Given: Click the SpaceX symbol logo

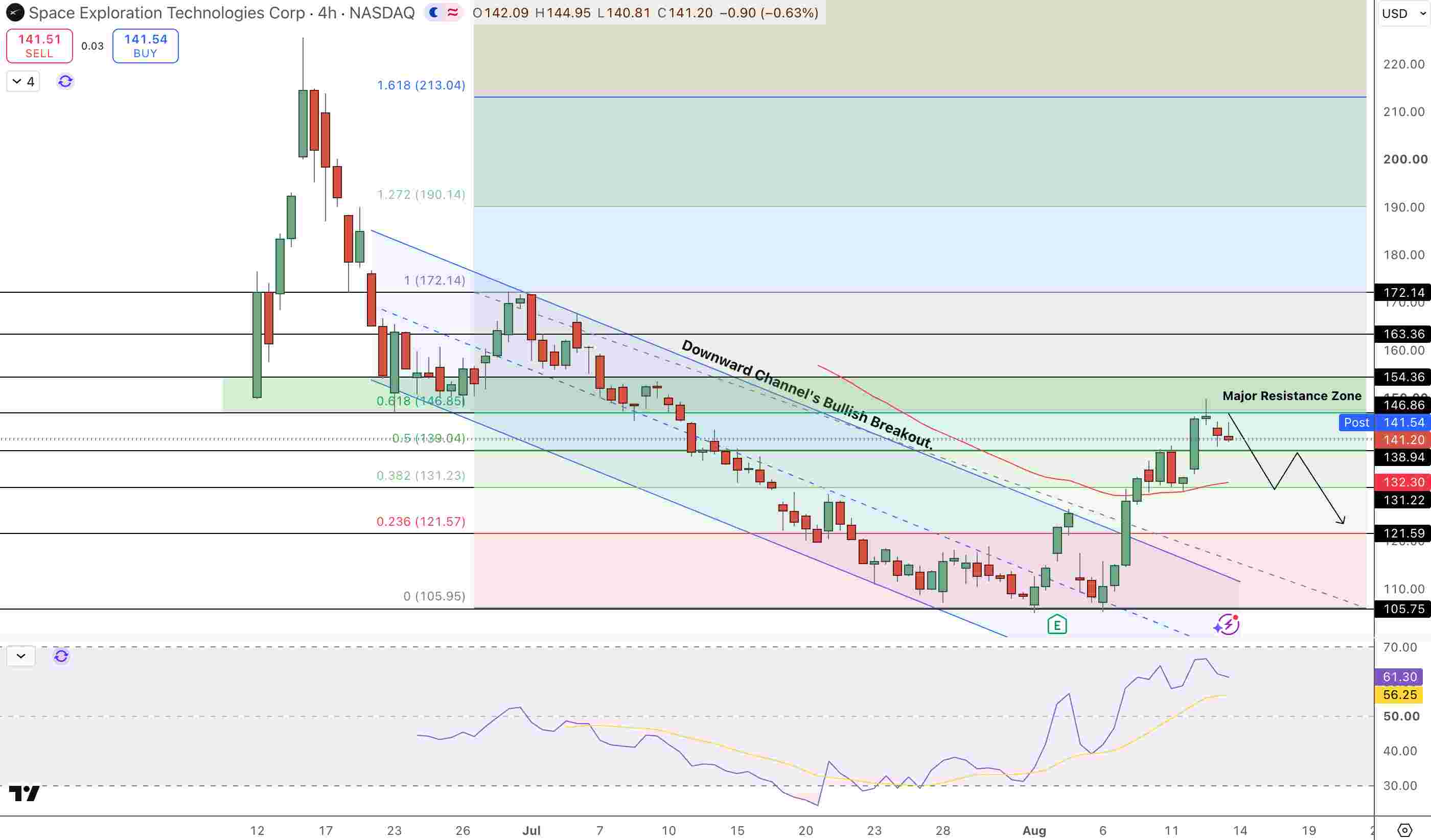Looking at the screenshot, I should [x=15, y=12].
